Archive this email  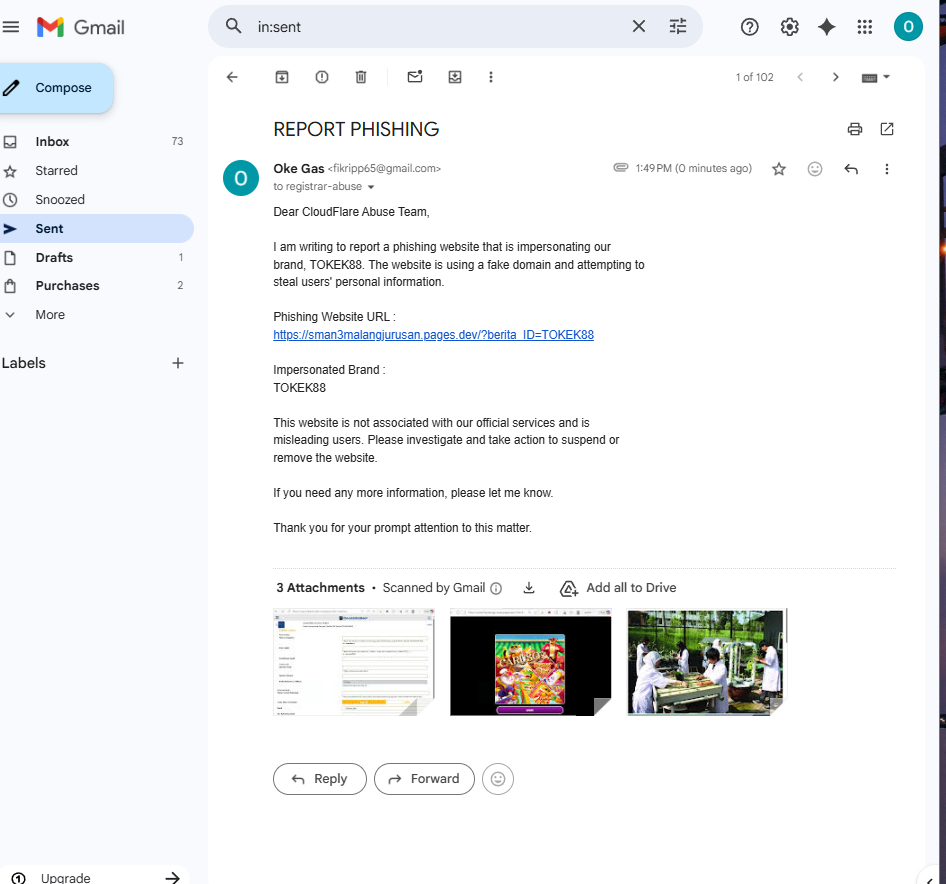[282, 77]
